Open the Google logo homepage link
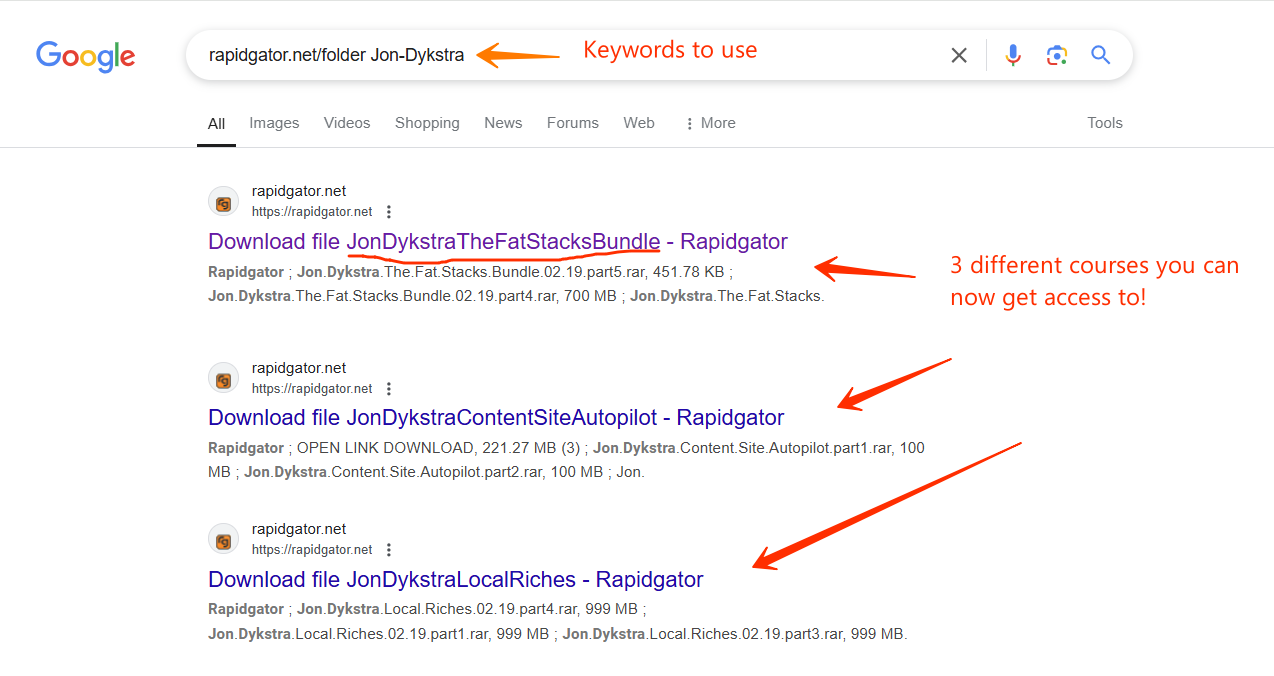Image resolution: width=1274 pixels, height=676 pixels. coord(86,56)
